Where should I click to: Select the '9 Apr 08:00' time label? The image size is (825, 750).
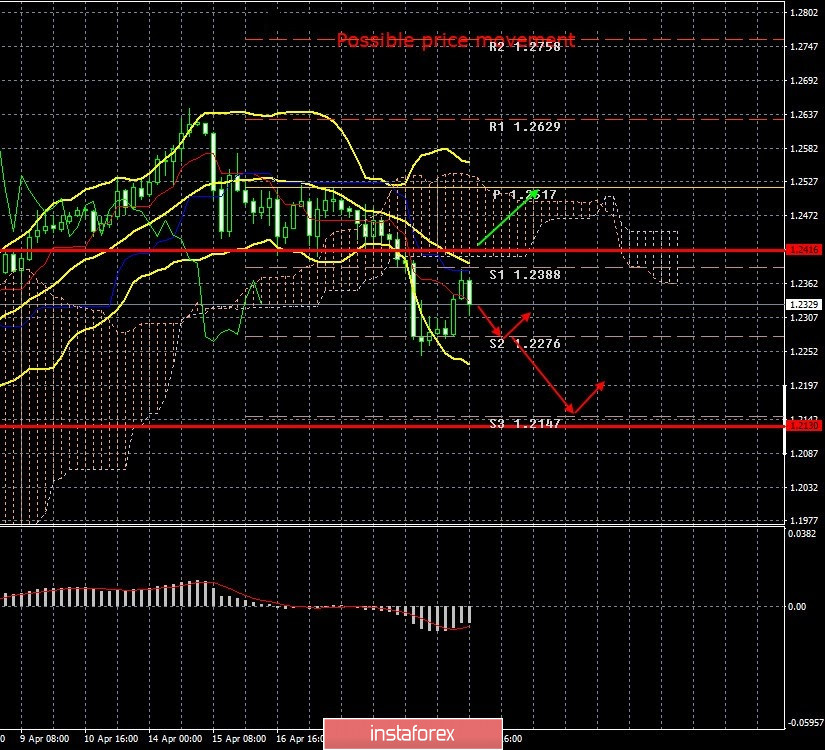45,738
